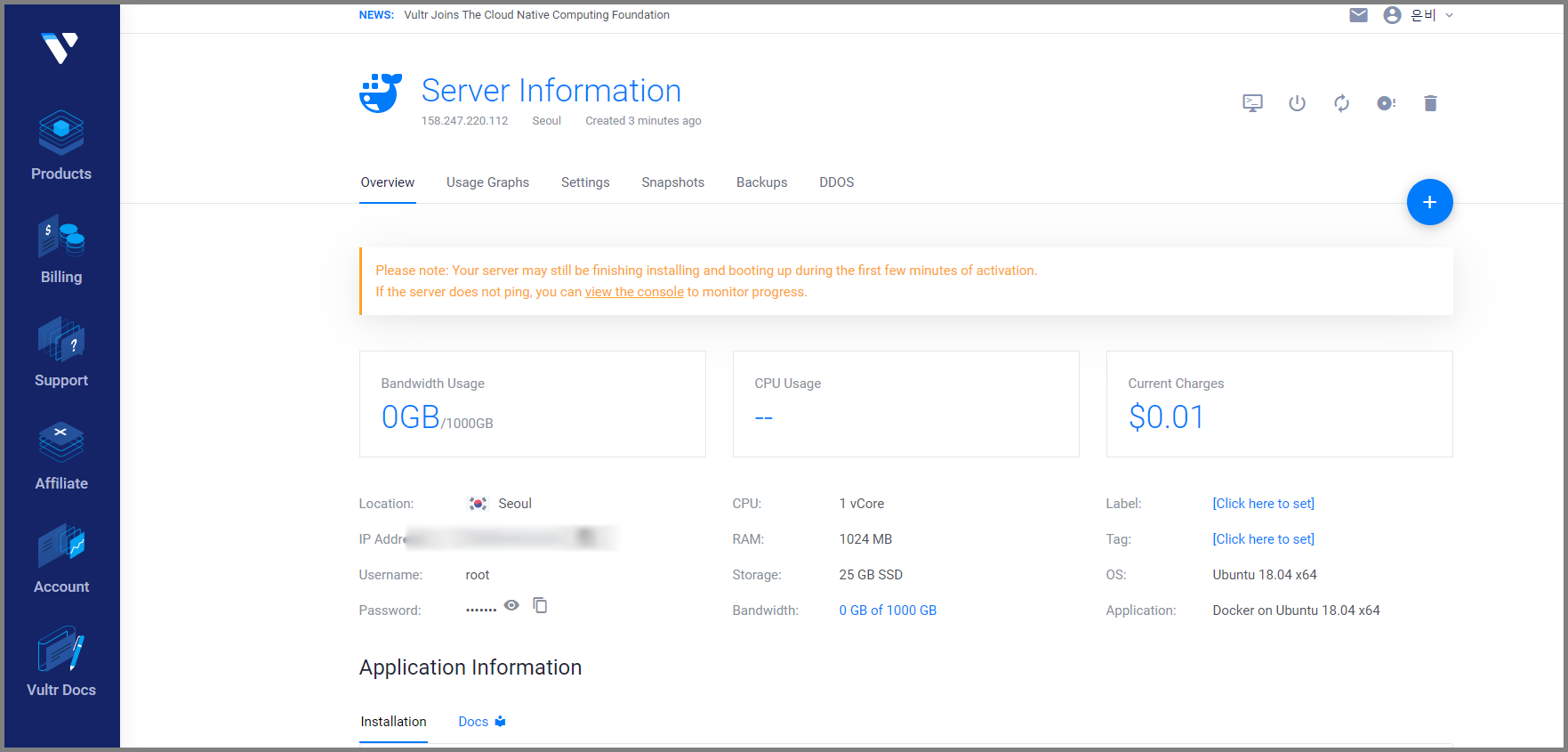Viewport: 1568px width, 752px height.
Task: Click the server power stop icon
Action: pyautogui.click(x=1297, y=103)
